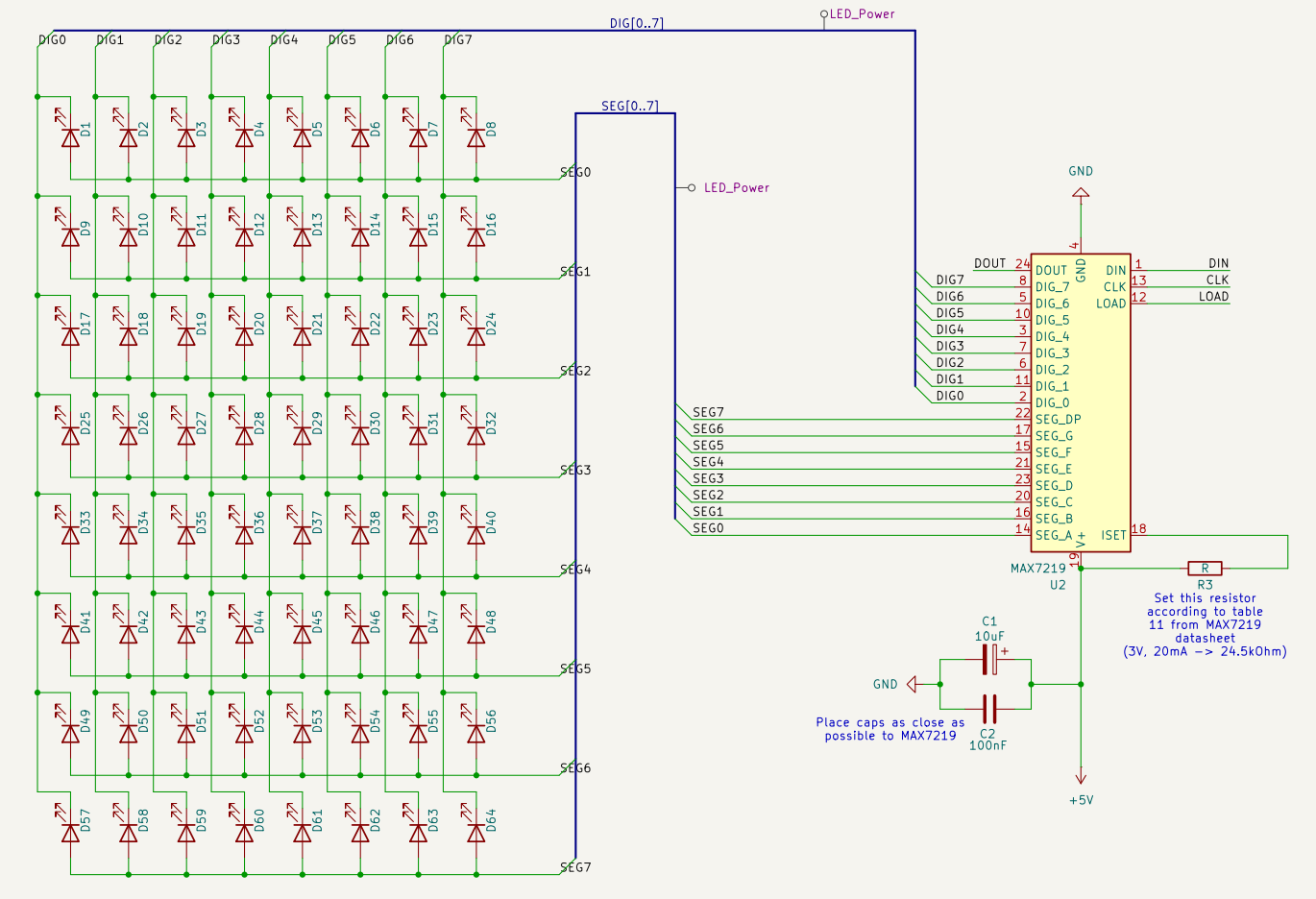
Task: Click the 100nF capacitor value
Action: click(987, 745)
